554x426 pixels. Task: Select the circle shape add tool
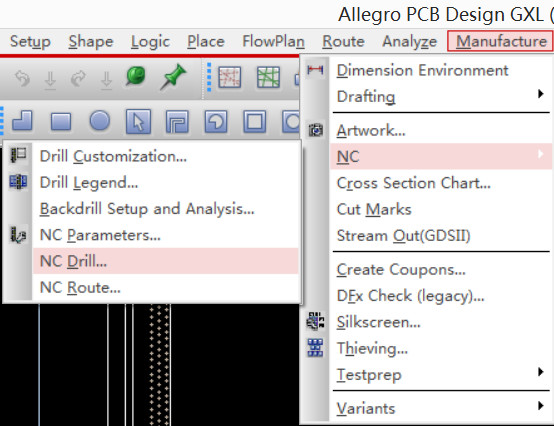100,121
